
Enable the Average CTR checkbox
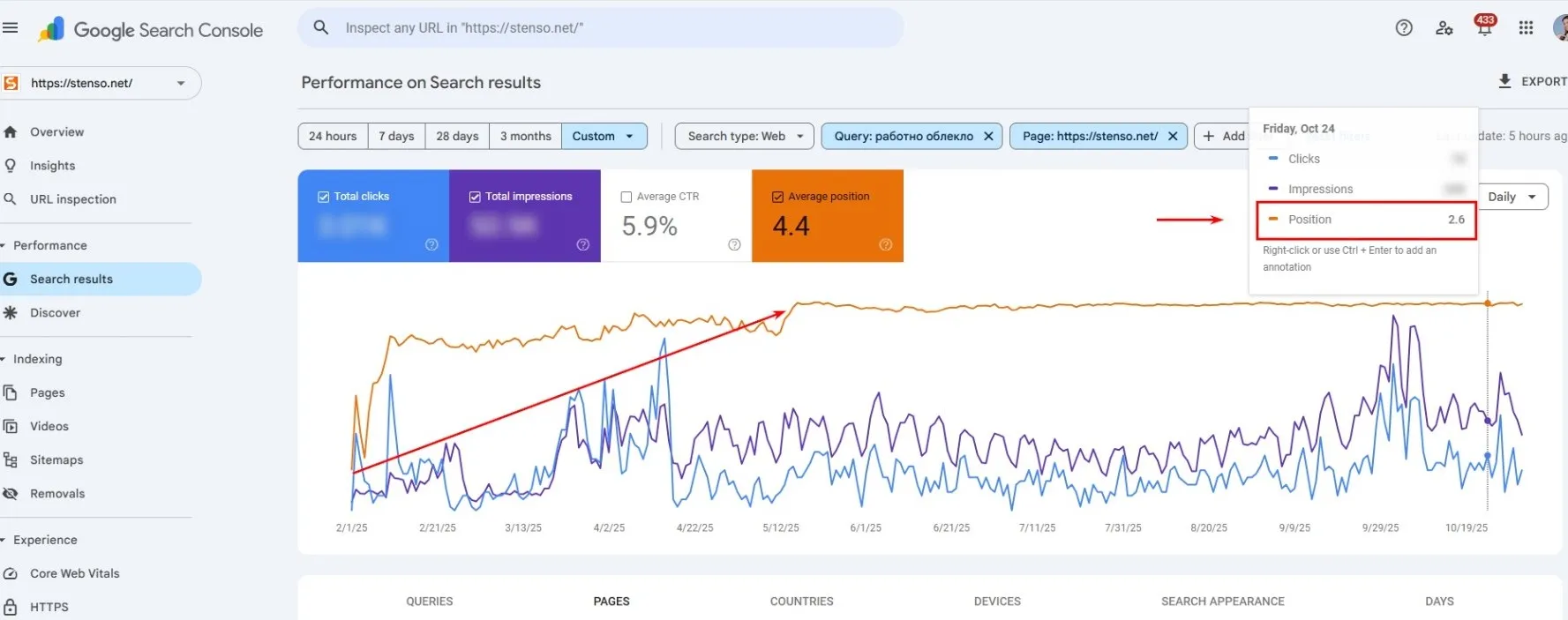point(626,197)
